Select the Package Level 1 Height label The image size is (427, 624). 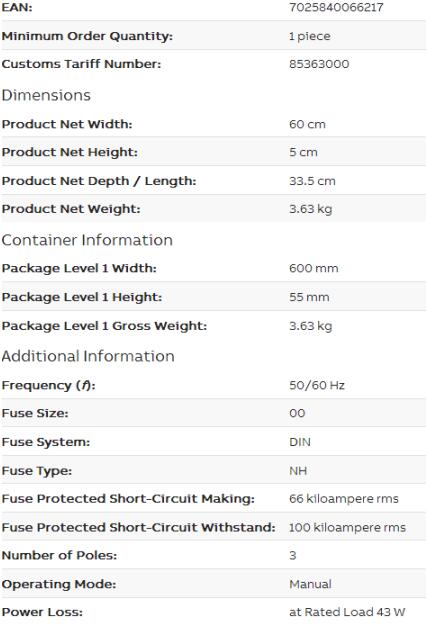(x=82, y=297)
